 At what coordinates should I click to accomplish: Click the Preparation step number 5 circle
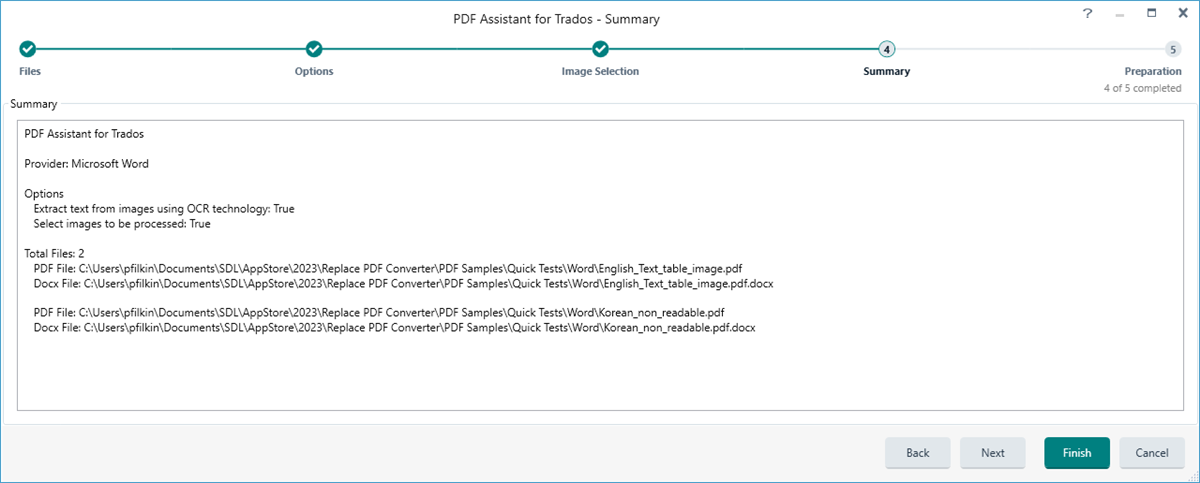[1172, 49]
